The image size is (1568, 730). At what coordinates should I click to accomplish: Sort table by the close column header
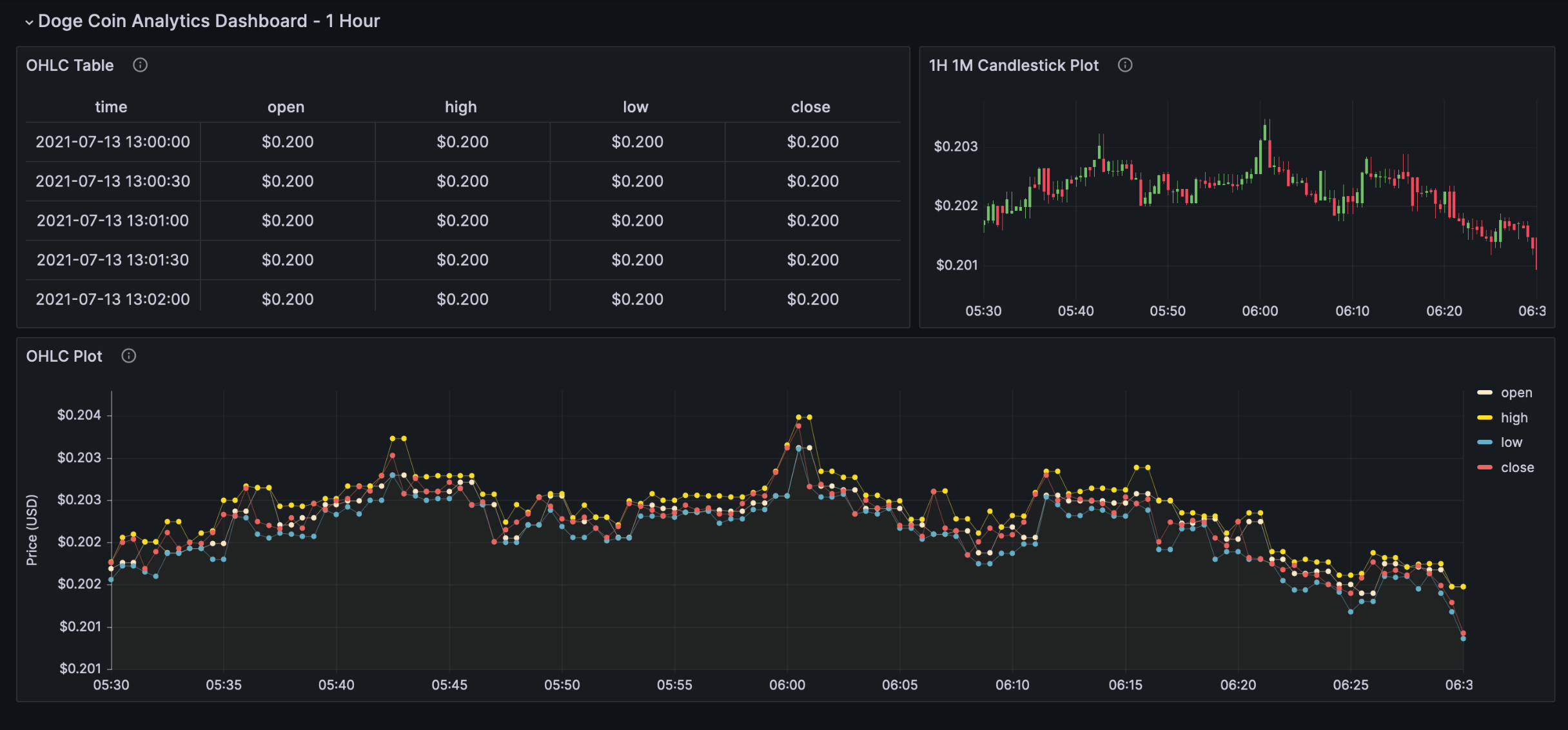810,107
